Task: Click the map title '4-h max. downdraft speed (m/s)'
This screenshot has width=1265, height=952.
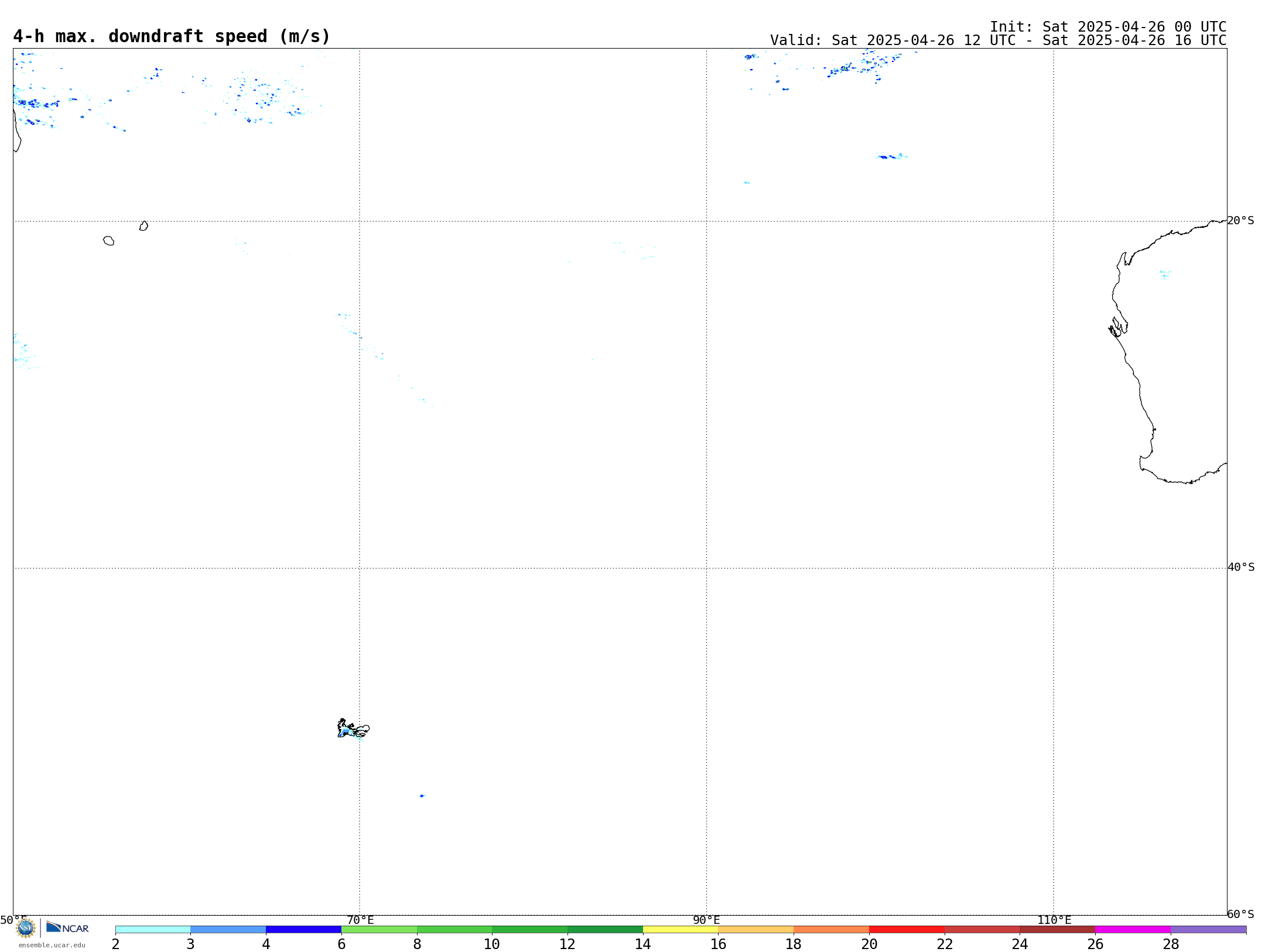Action: click(172, 36)
